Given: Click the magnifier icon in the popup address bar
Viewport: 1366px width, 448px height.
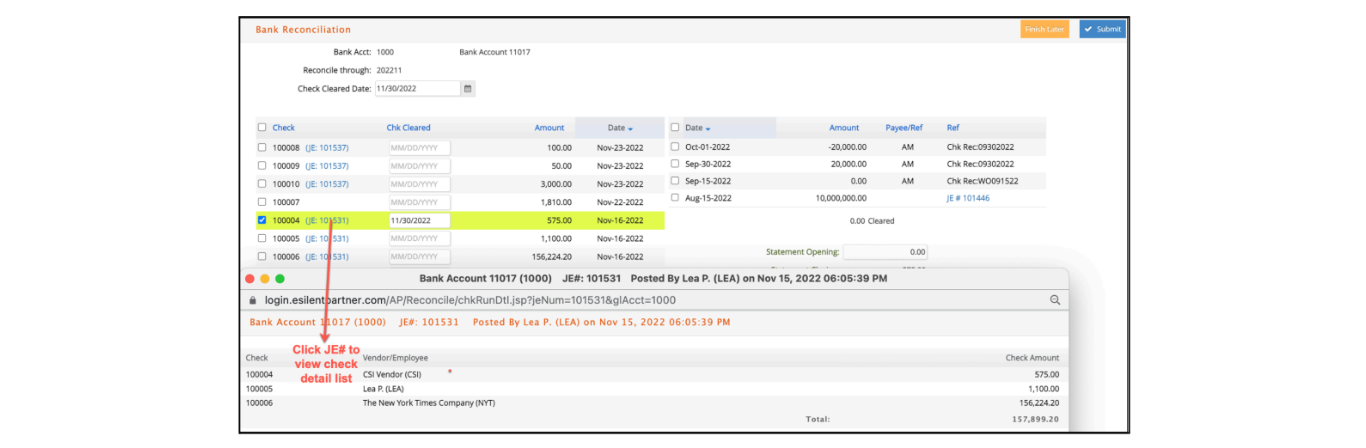Looking at the screenshot, I should tap(1054, 300).
